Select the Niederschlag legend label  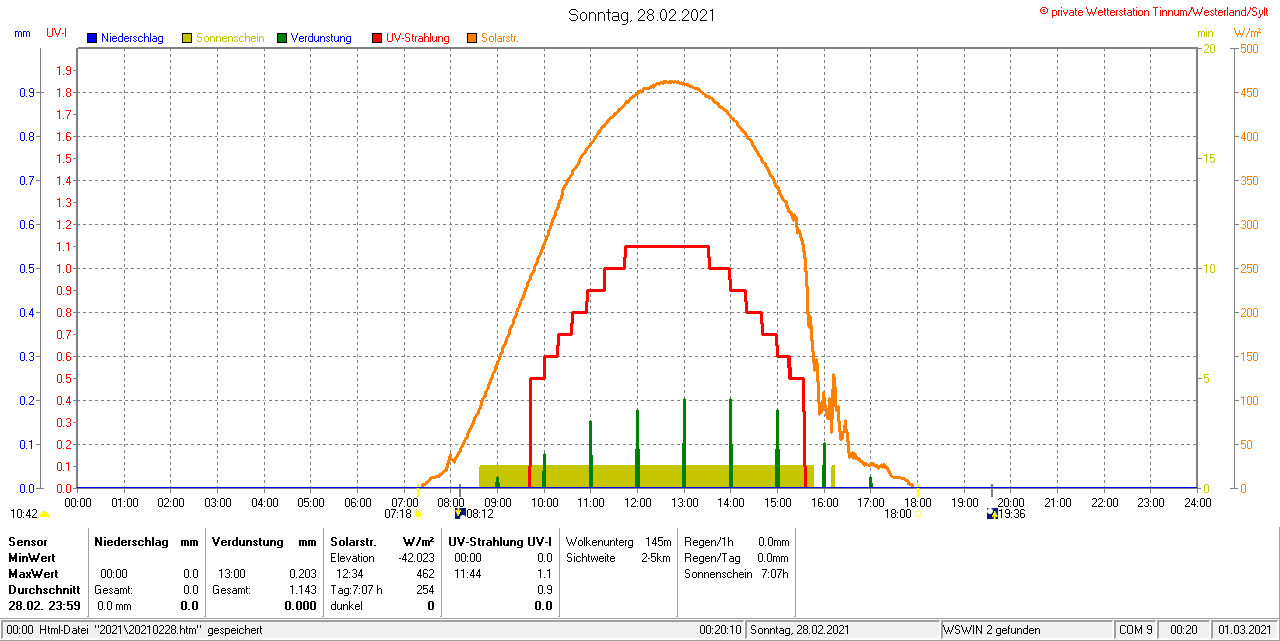pyautogui.click(x=132, y=38)
